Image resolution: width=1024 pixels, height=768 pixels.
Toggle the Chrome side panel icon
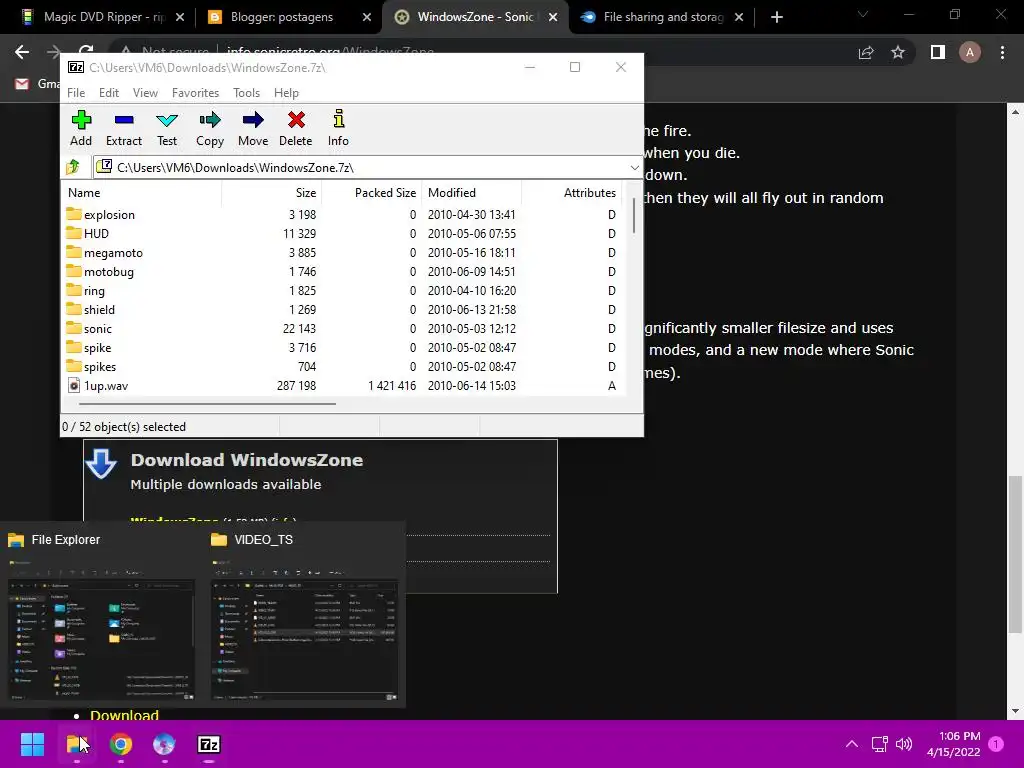pos(938,52)
